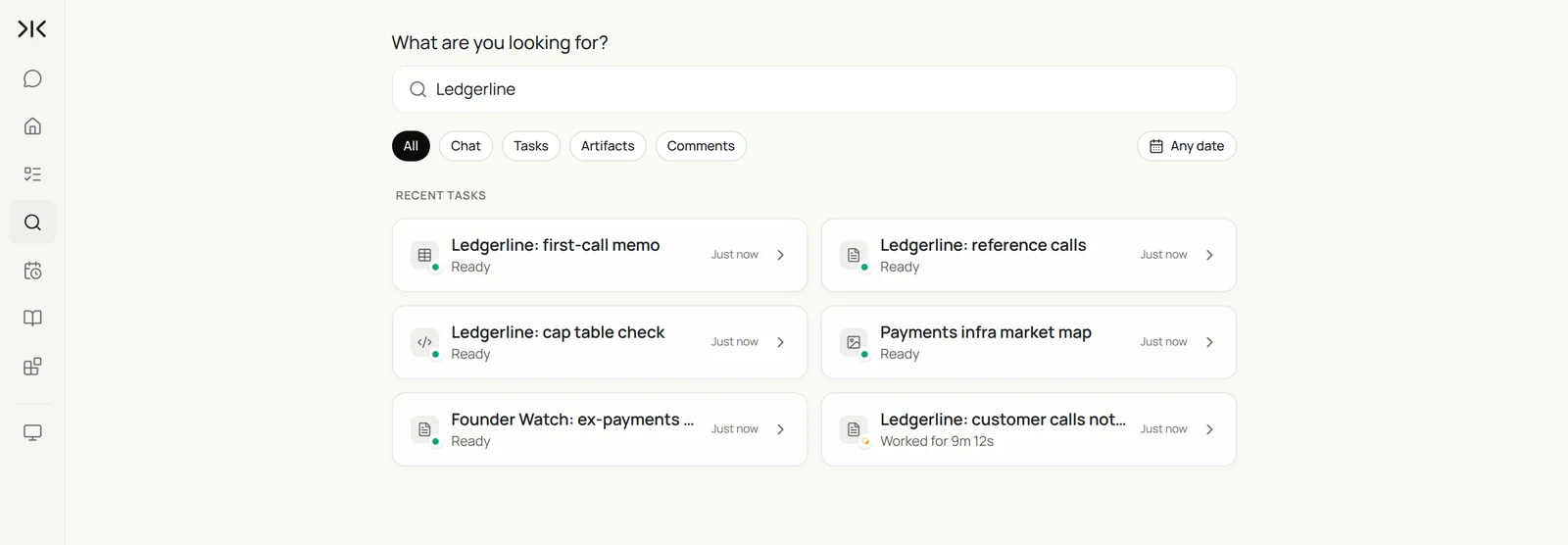Expand chevron on Founder Watch task
Screen dimensions: 1568x545
pos(781,429)
